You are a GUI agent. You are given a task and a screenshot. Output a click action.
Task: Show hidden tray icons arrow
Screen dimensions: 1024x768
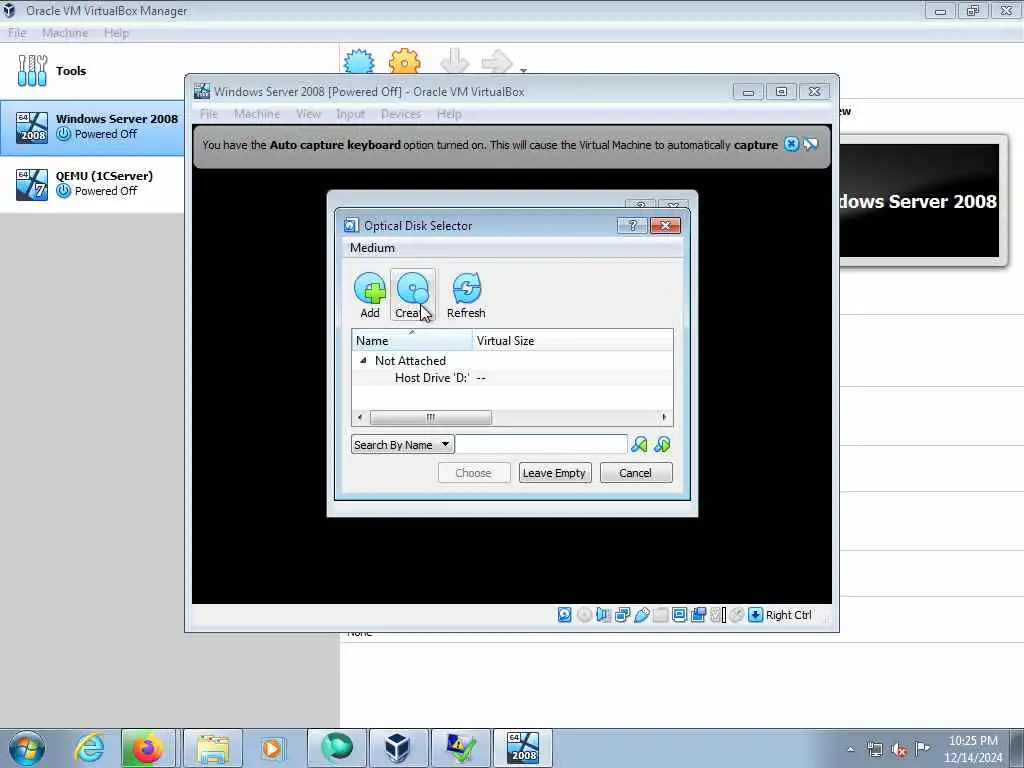[850, 750]
